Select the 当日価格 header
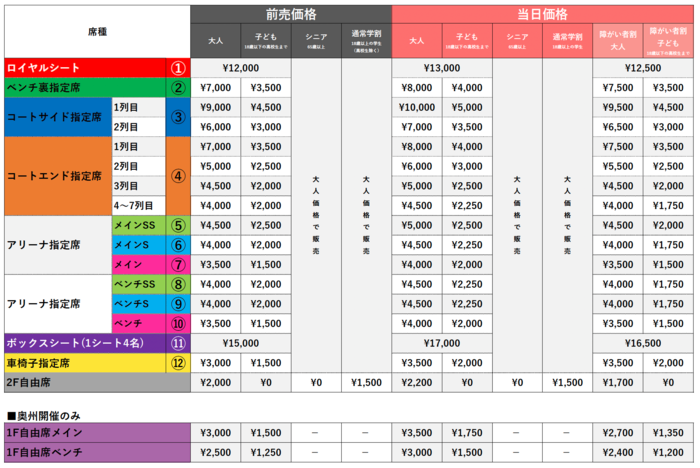The width and height of the screenshot is (700, 468). point(541,14)
